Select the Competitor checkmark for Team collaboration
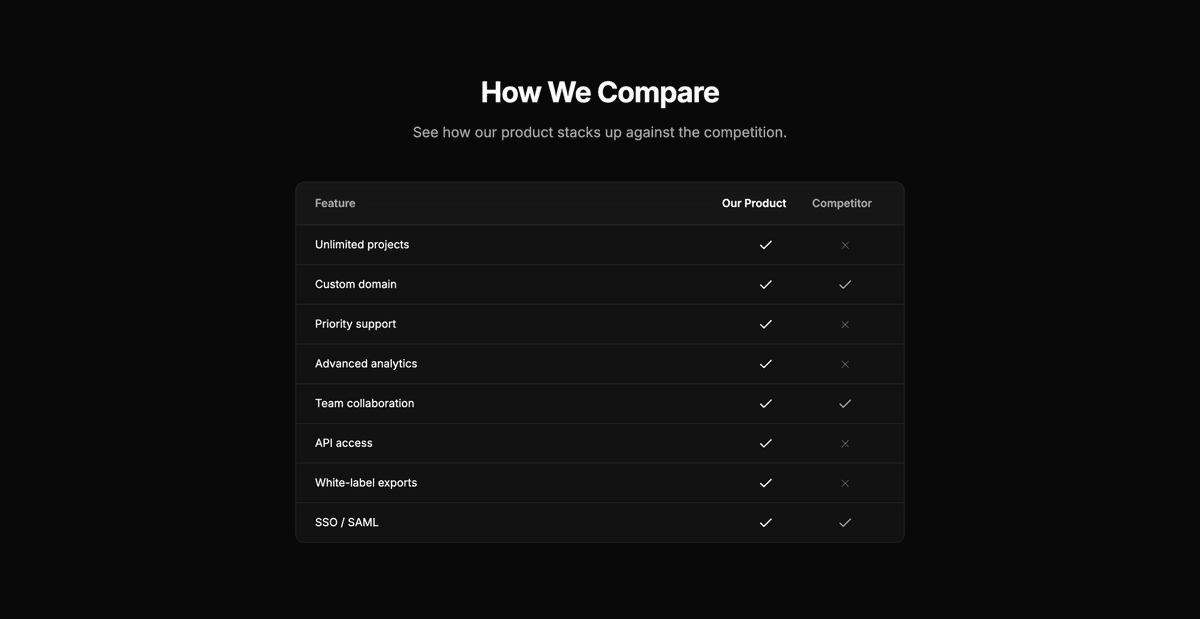This screenshot has width=1200, height=619. pos(845,403)
